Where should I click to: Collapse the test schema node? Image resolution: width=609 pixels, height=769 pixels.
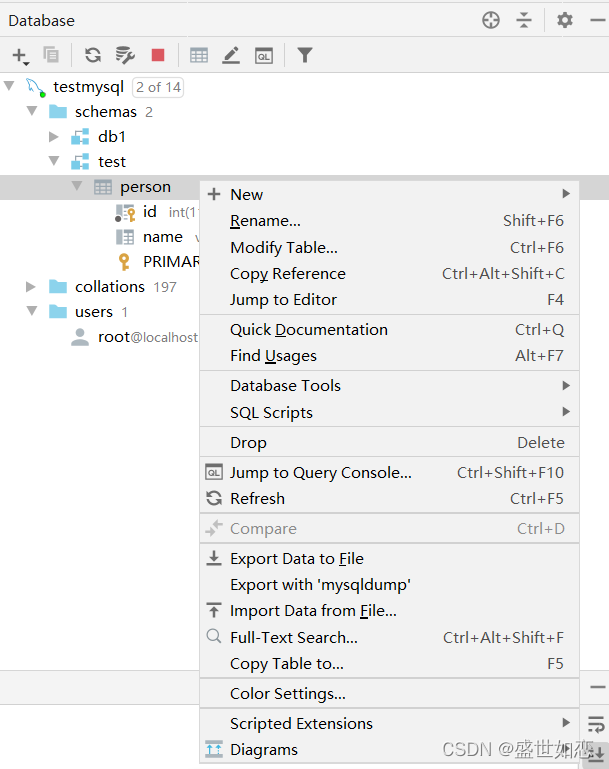click(54, 161)
